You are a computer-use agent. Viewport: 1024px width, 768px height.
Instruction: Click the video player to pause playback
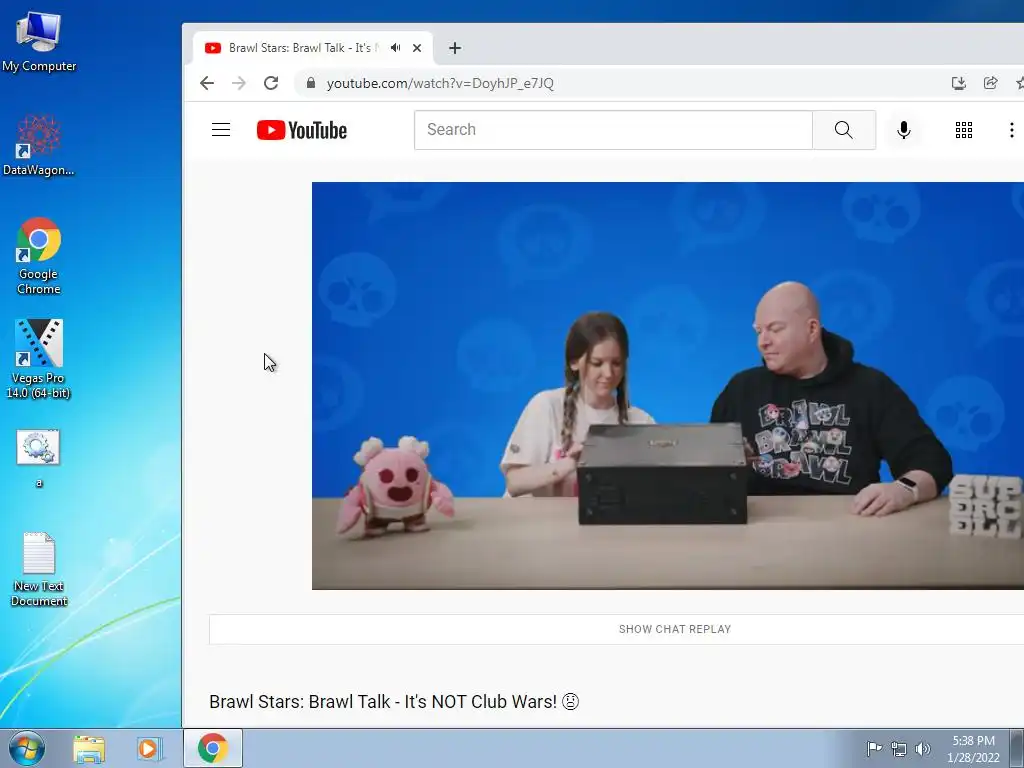tap(667, 385)
